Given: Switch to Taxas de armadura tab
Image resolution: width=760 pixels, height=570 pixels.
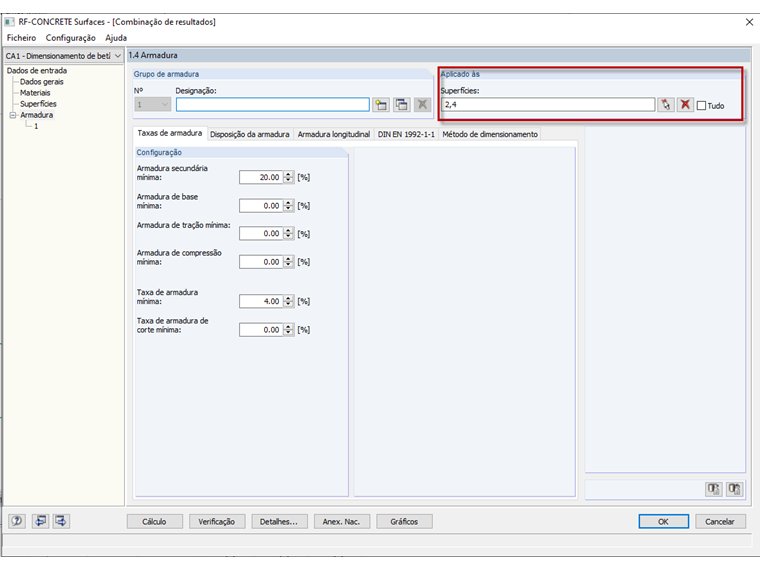Looking at the screenshot, I should (x=170, y=133).
